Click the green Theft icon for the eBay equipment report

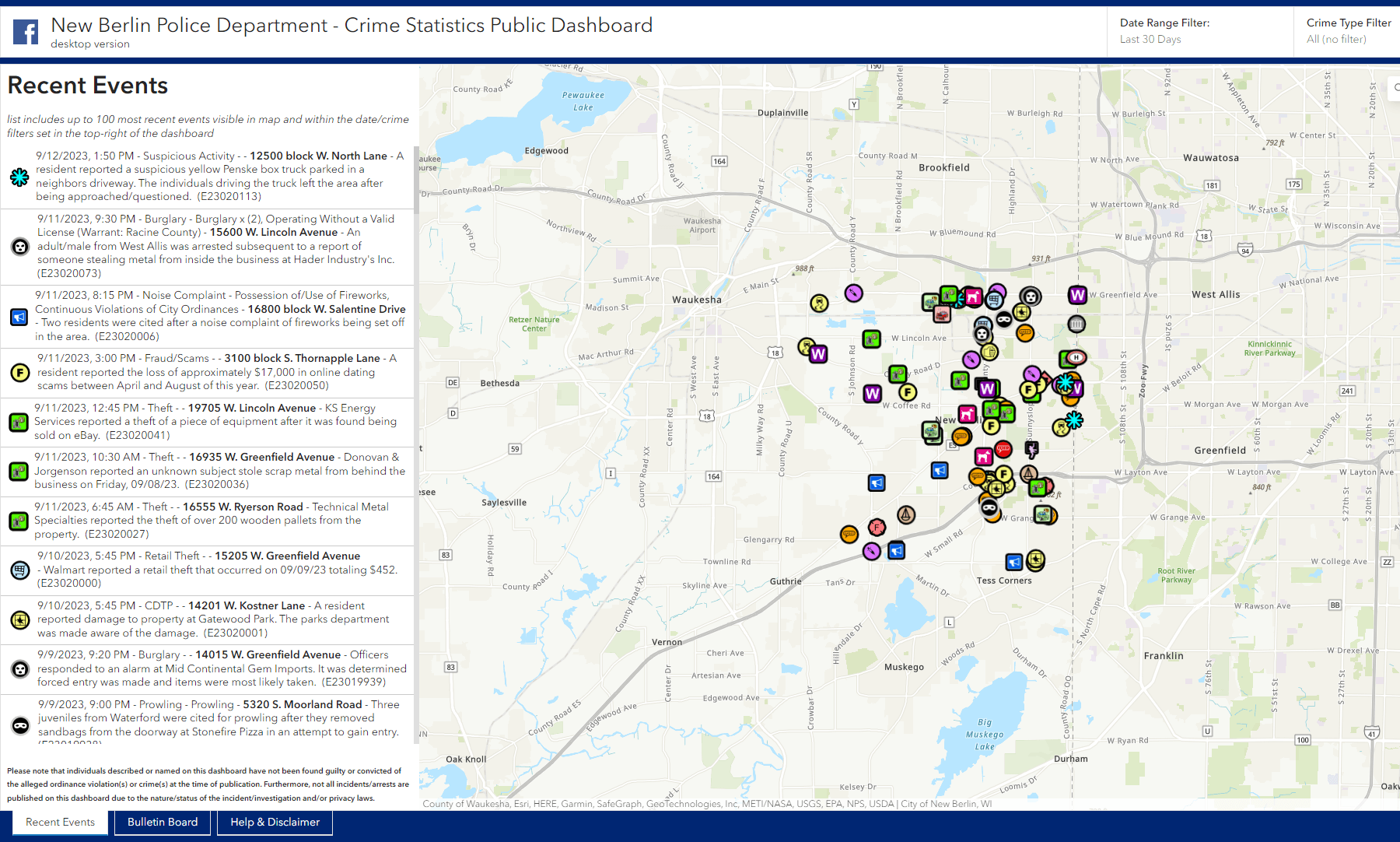click(x=19, y=423)
